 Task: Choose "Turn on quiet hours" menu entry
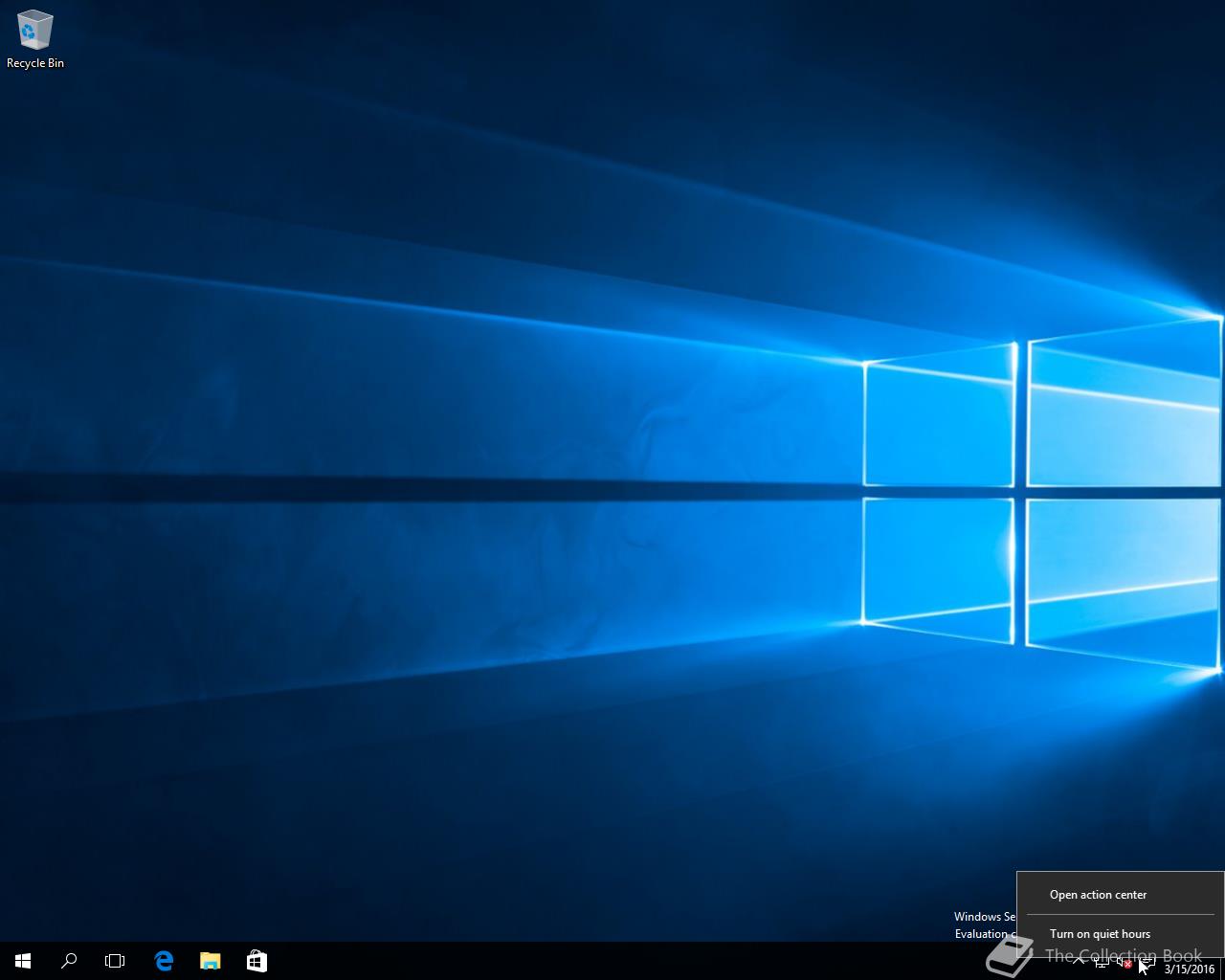[x=1120, y=933]
